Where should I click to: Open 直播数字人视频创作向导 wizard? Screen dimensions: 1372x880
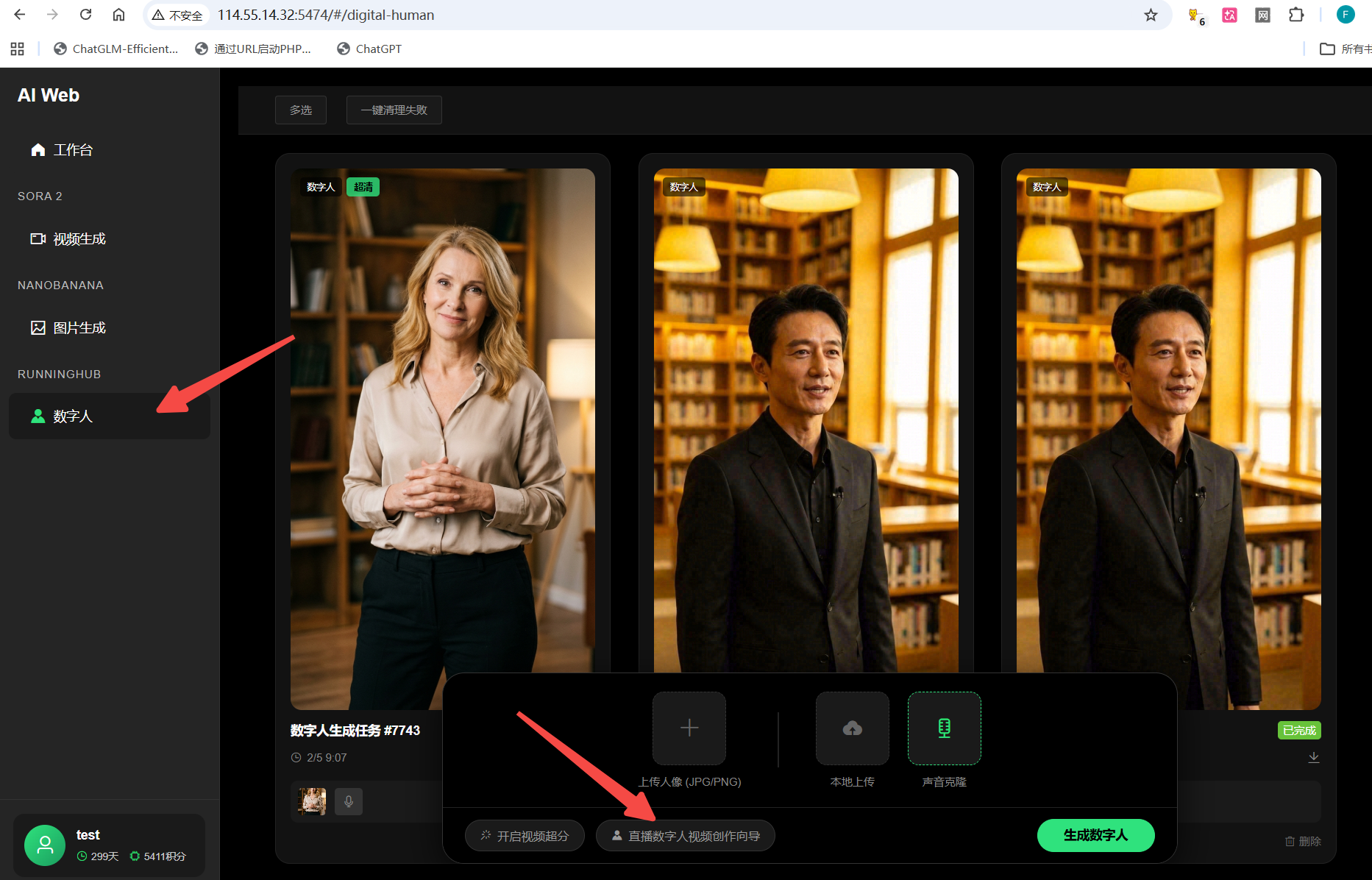pos(685,836)
